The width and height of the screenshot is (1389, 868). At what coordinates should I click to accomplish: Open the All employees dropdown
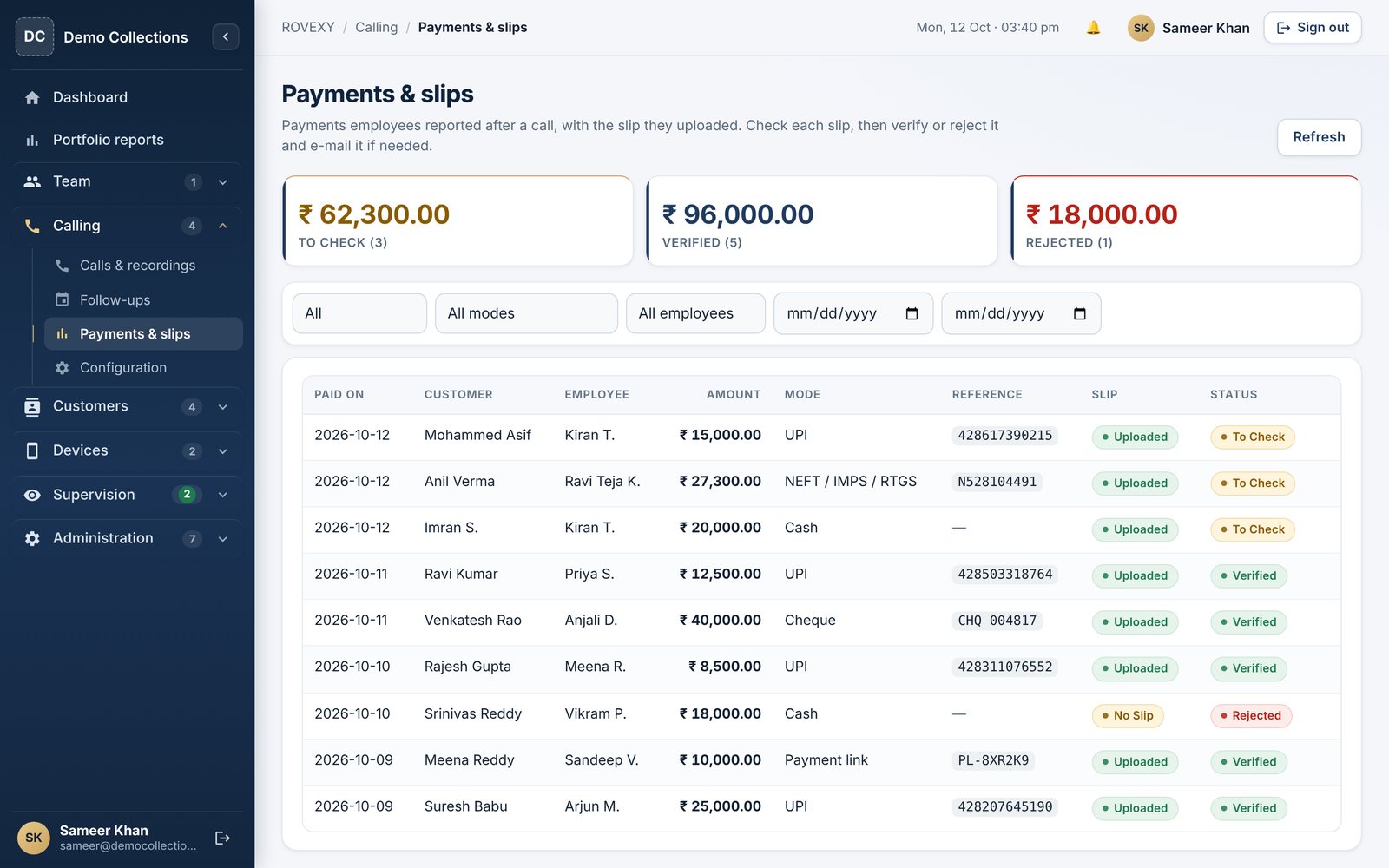point(695,313)
